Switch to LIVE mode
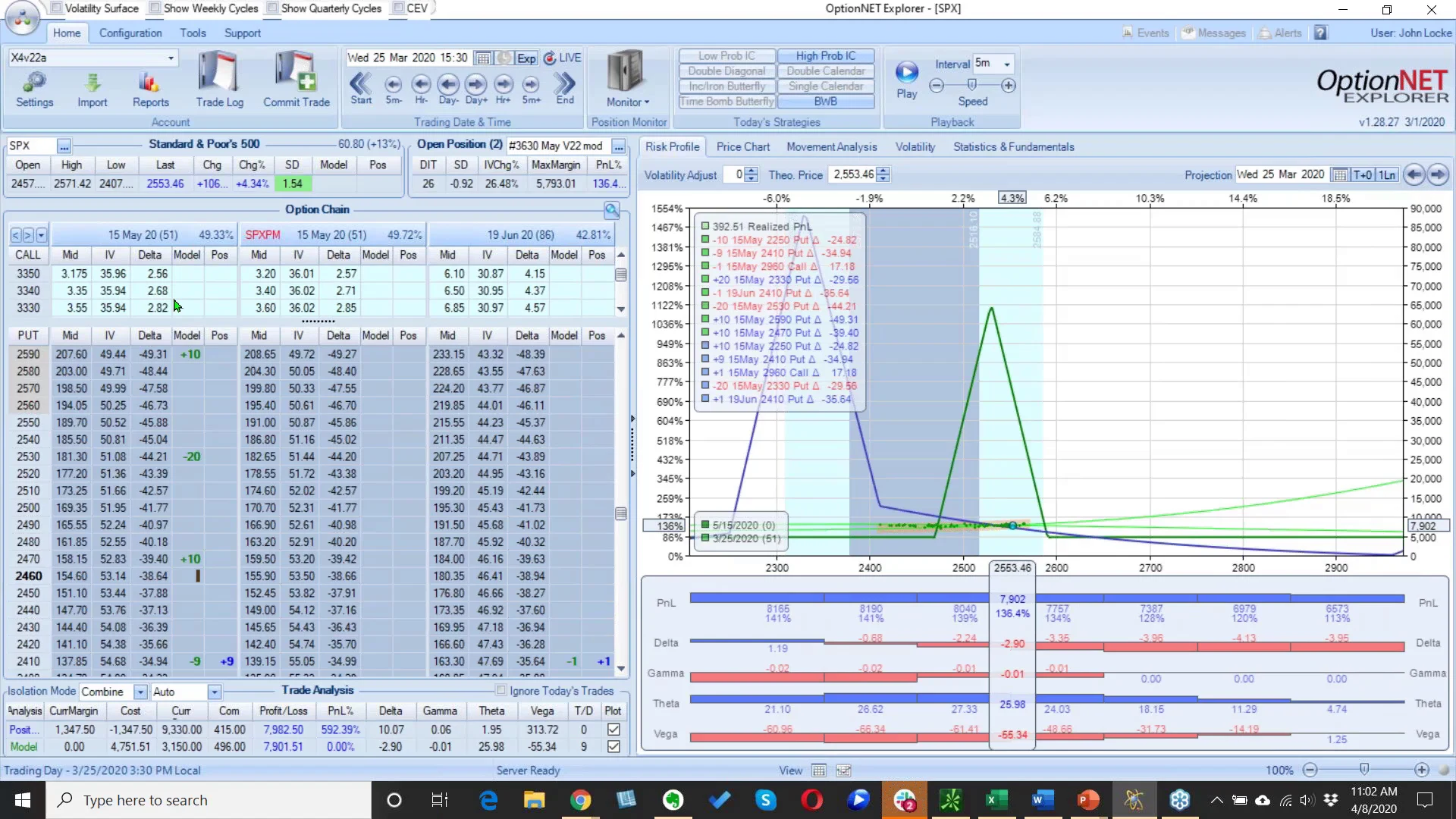Image resolution: width=1456 pixels, height=819 pixels. 562,58
